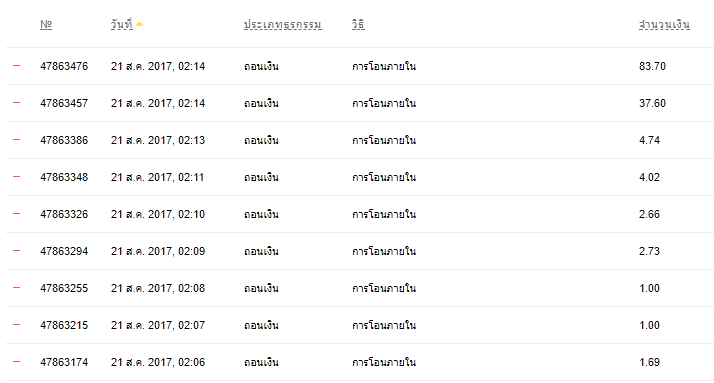
Task: Click the red minus icon next to 47863255
Action: coord(16,287)
